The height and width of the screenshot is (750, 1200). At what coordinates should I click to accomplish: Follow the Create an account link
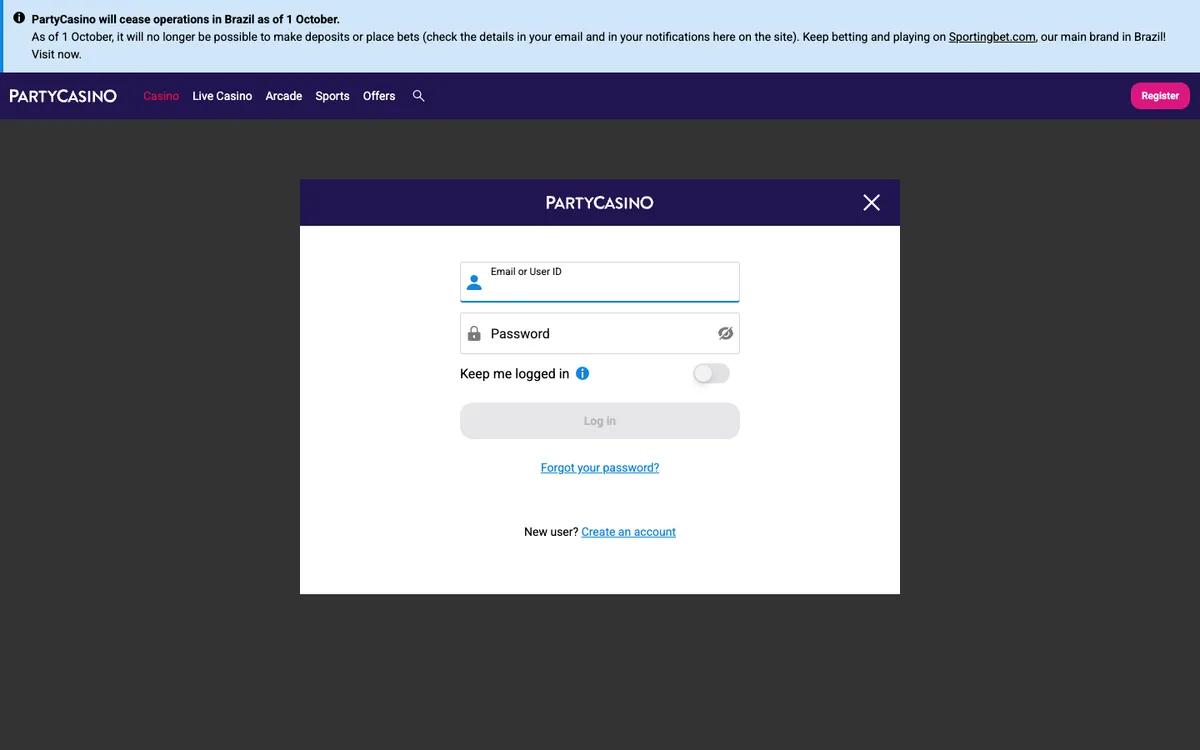pyautogui.click(x=628, y=532)
